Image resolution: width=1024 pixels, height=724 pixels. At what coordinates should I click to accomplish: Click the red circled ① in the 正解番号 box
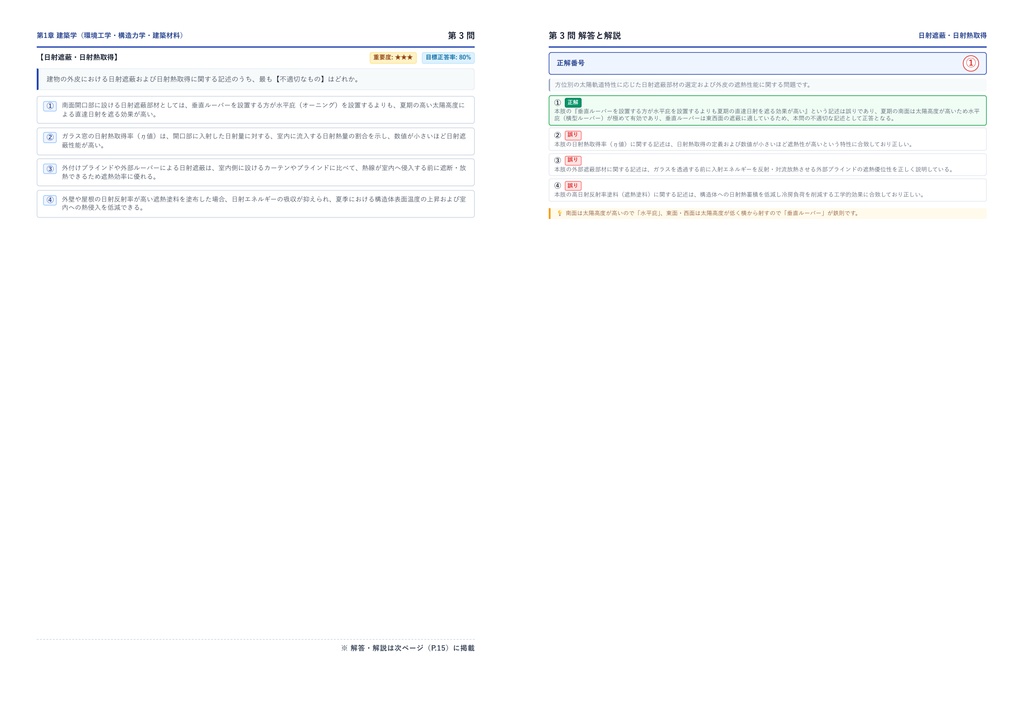[970, 63]
